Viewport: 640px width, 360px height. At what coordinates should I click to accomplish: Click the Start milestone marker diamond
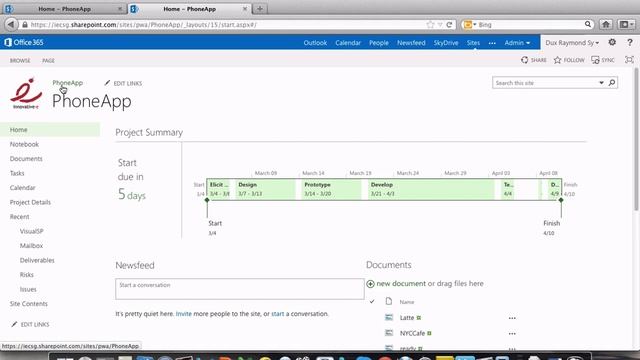click(x=207, y=200)
